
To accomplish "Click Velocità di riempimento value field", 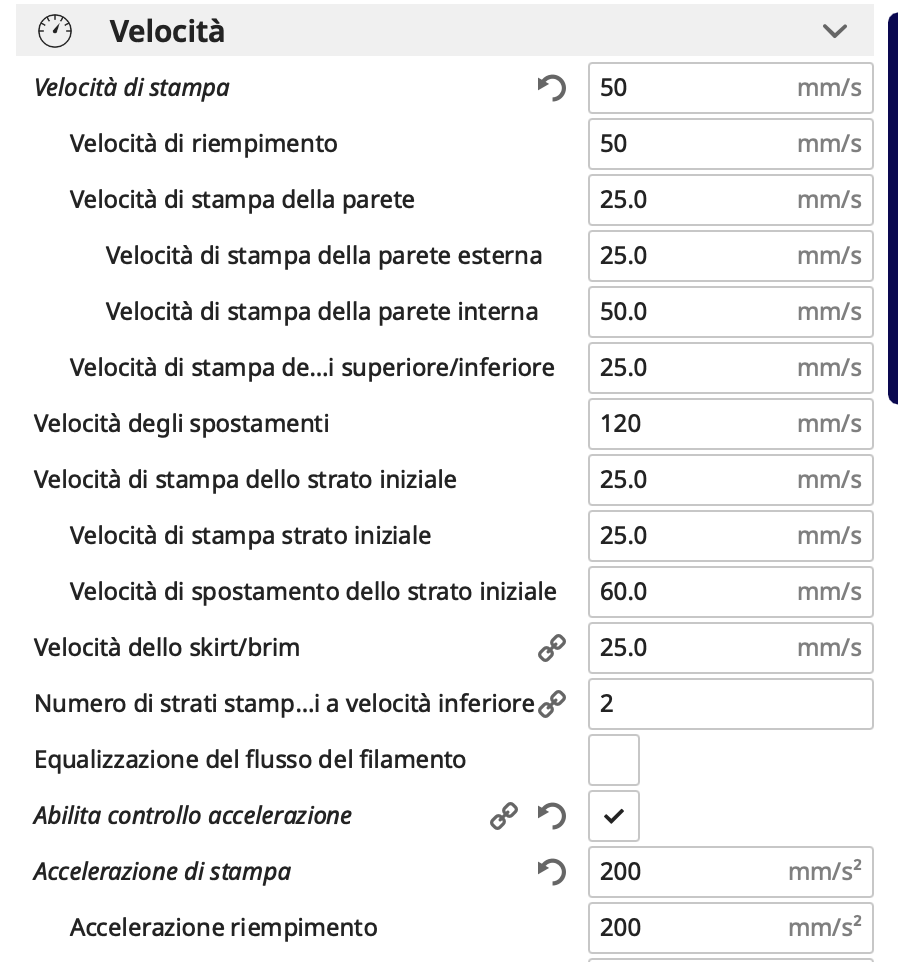I will coord(730,144).
